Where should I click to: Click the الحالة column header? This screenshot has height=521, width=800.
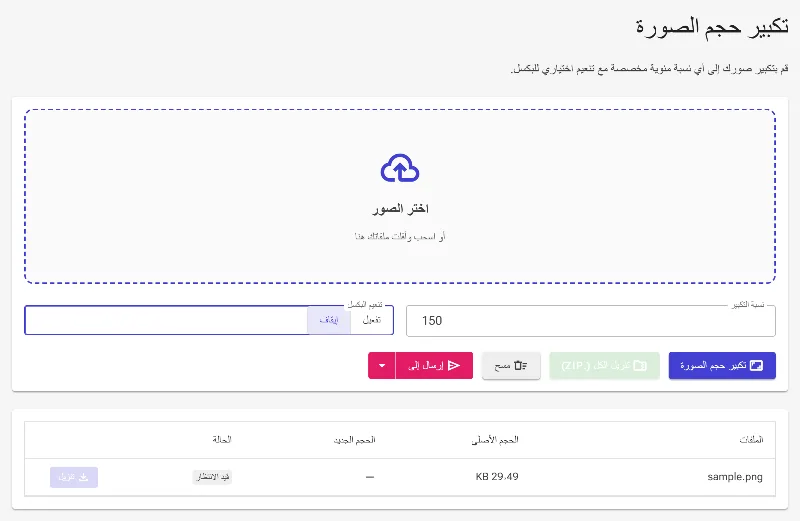pos(222,439)
